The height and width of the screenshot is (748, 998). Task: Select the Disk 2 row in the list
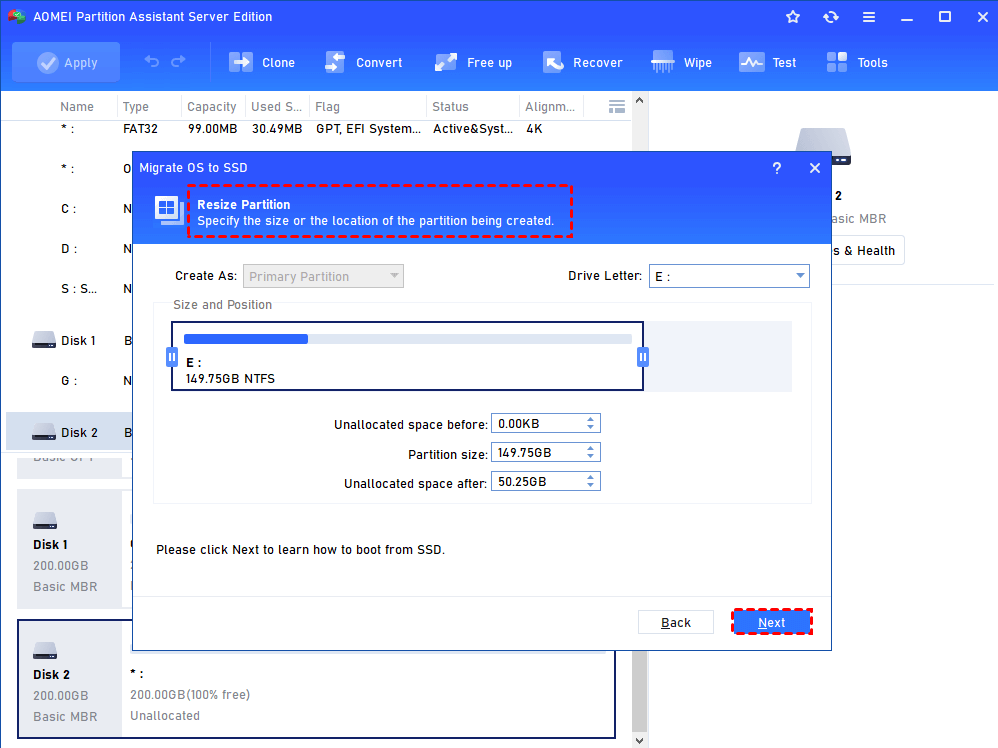[69, 432]
